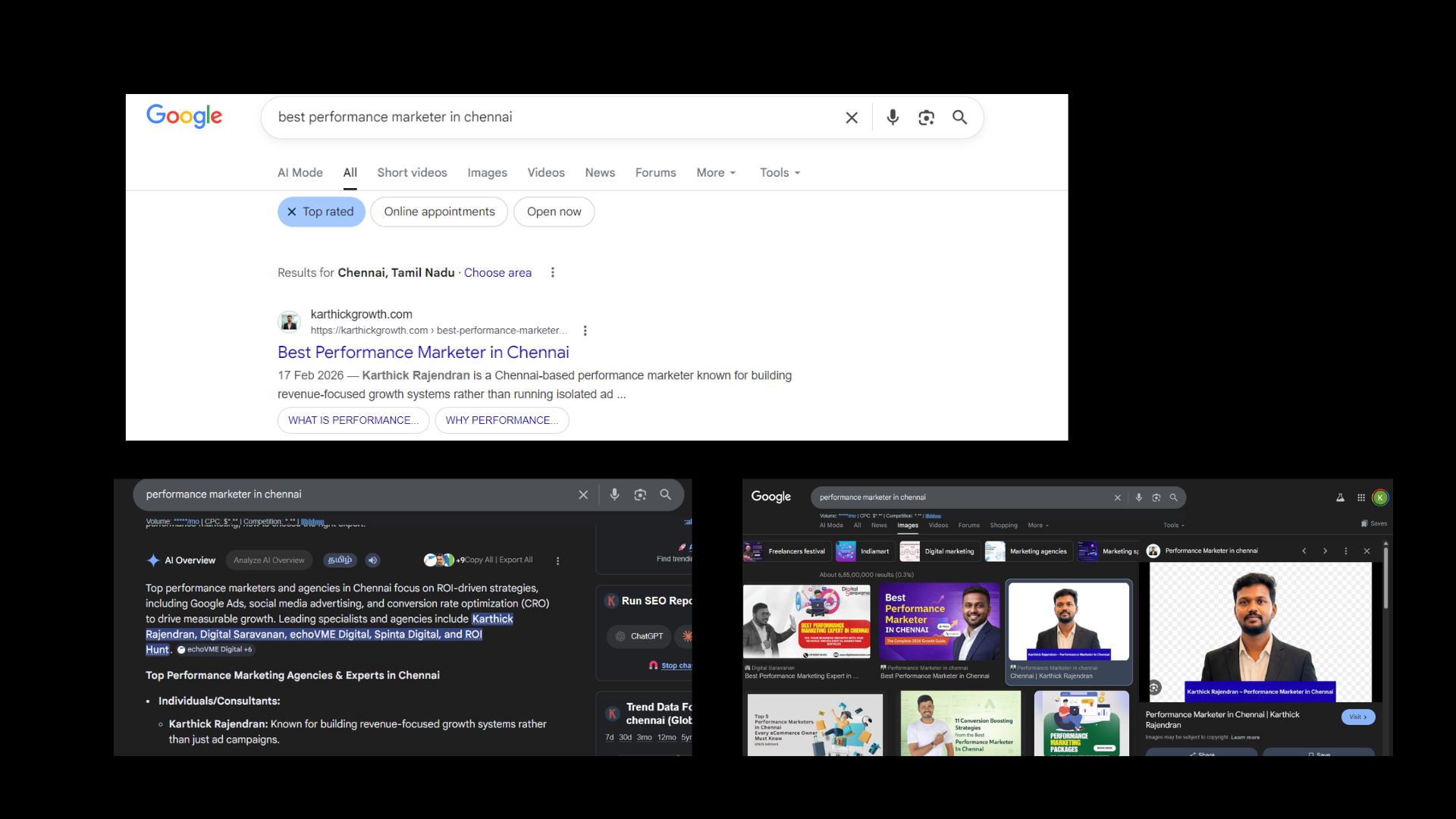Toggle the Open now filter chip
This screenshot has width=1456, height=819.
(x=554, y=212)
